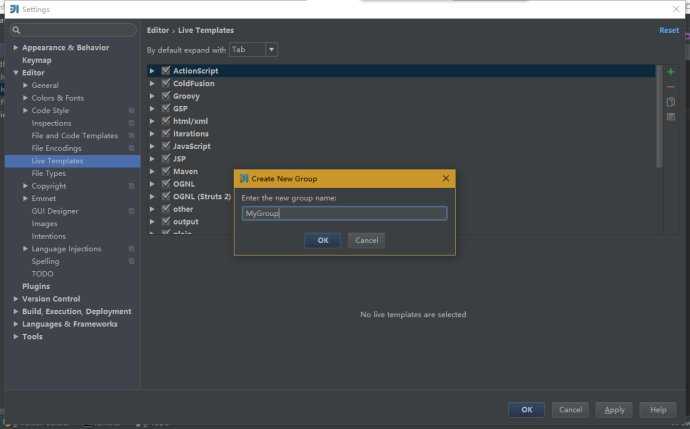Select TODO in settings tree
The image size is (690, 429).
click(42, 274)
